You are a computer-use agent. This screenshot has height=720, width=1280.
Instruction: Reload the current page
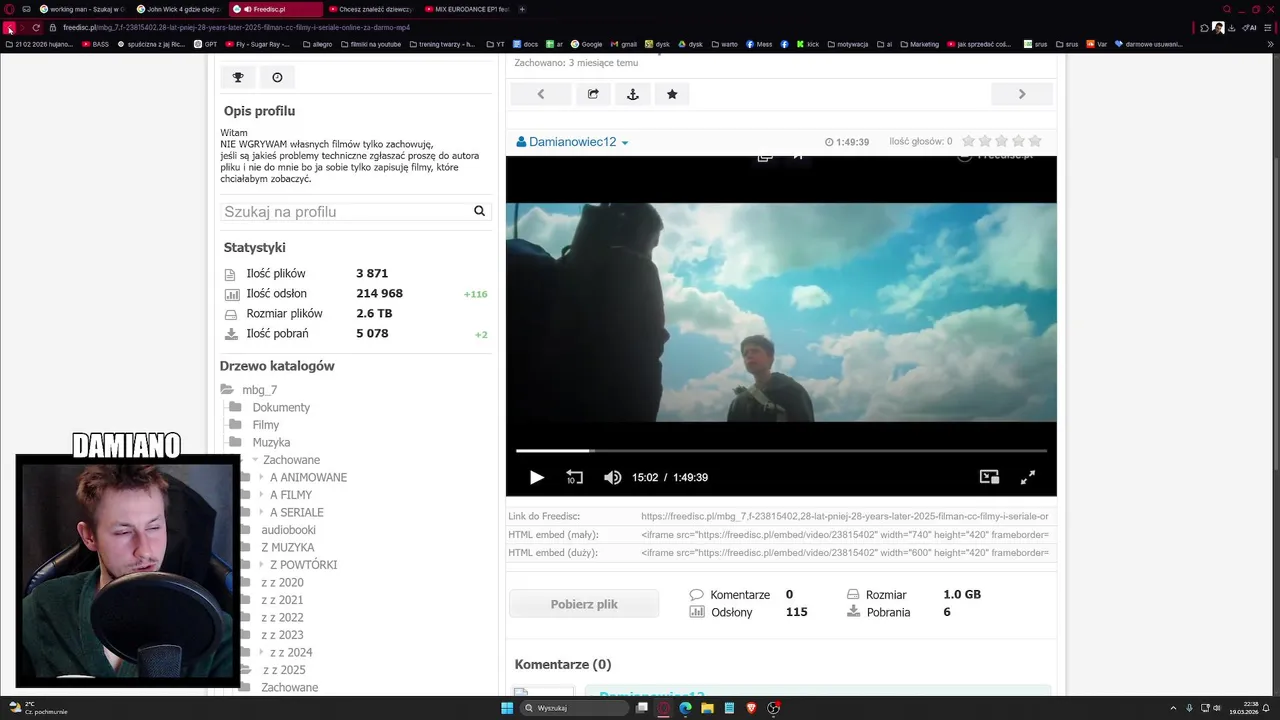[36, 27]
